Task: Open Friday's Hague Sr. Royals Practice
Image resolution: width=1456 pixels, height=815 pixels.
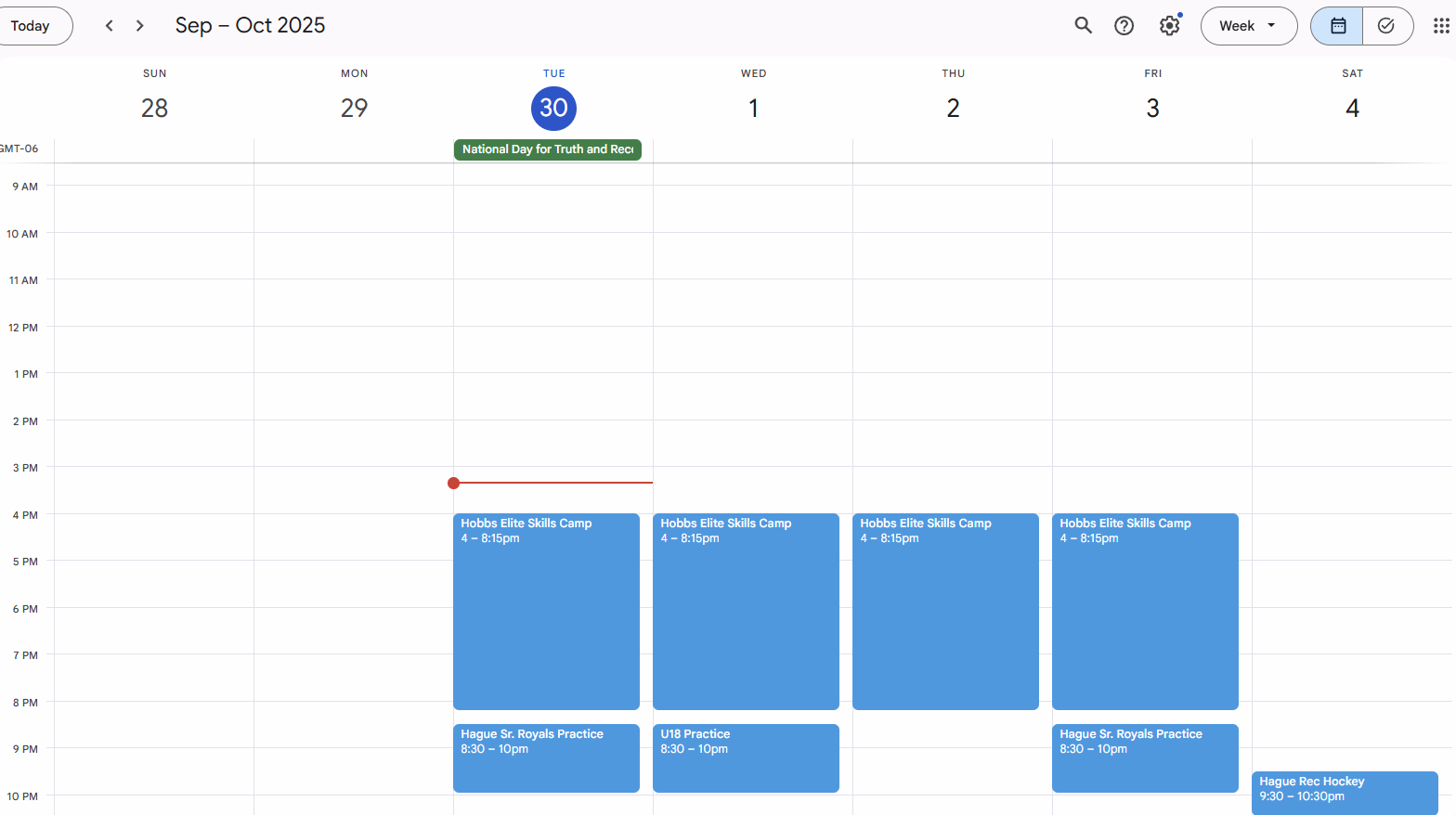Action: point(1145,757)
